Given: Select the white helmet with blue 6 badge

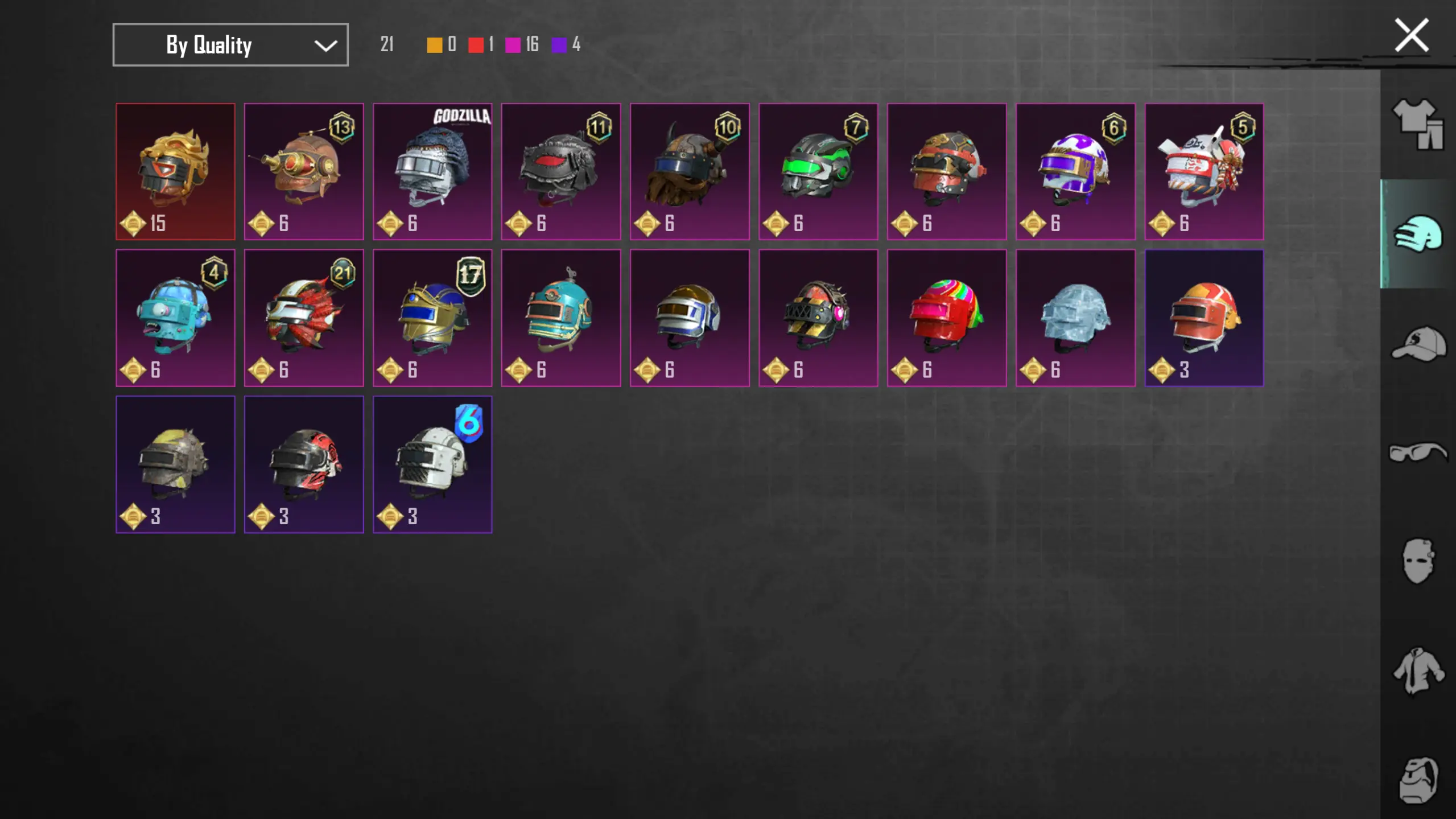Looking at the screenshot, I should coord(432,464).
